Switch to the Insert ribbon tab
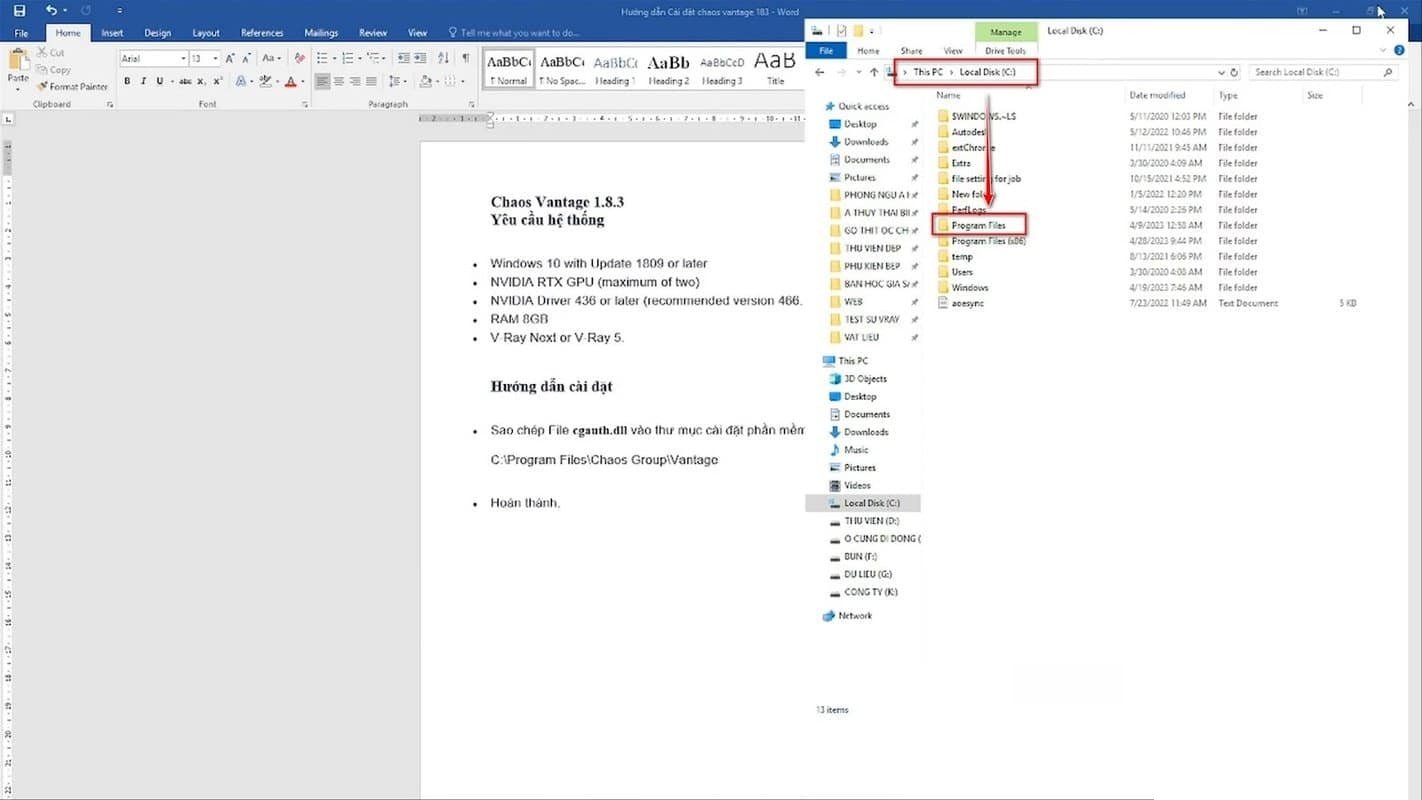 pos(112,33)
